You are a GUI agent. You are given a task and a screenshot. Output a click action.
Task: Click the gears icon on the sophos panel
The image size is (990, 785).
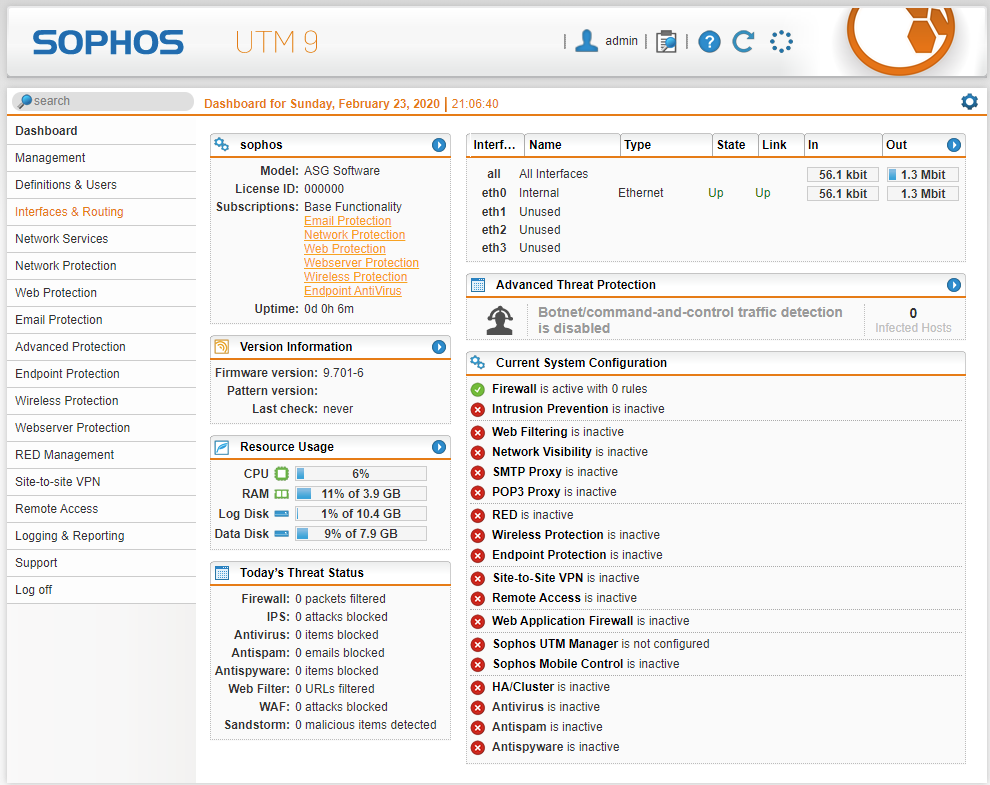[x=222, y=144]
